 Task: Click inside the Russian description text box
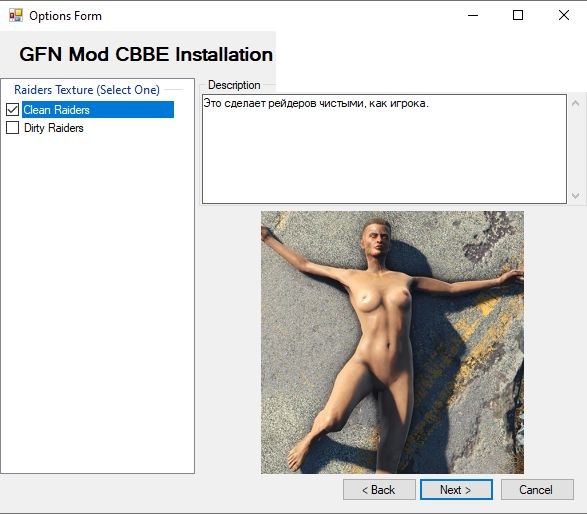point(384,149)
